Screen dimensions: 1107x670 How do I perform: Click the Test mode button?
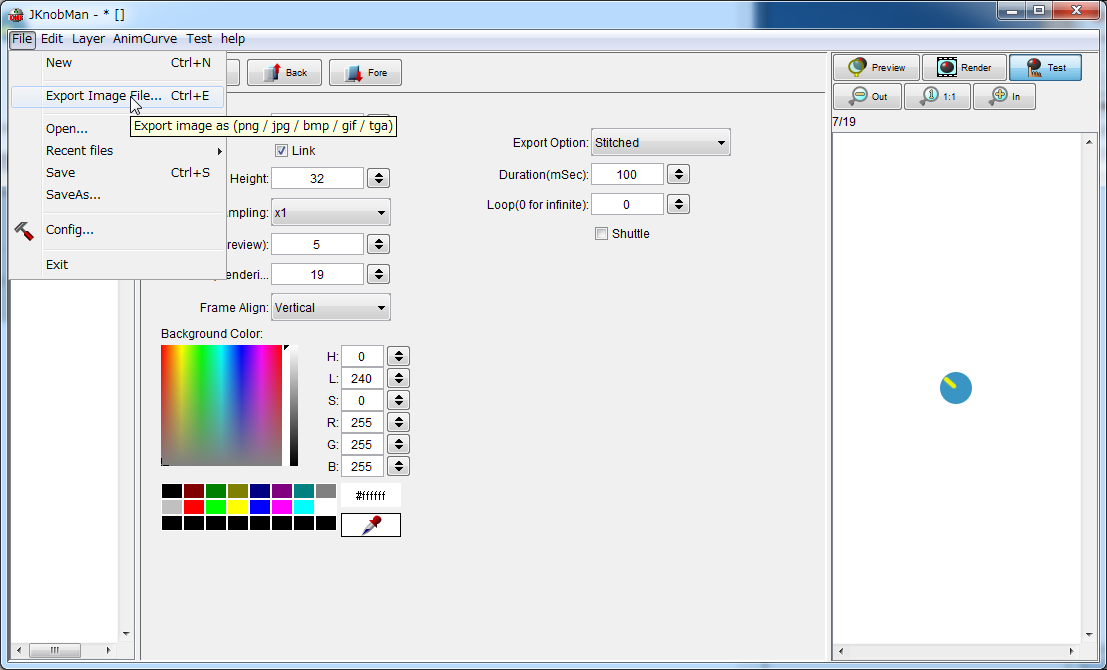pyautogui.click(x=1045, y=68)
